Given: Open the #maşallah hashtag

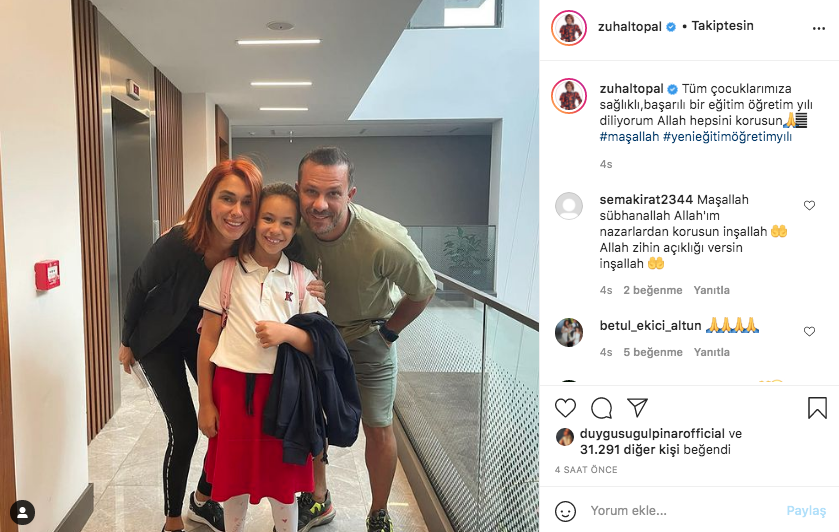Looking at the screenshot, I should 629,137.
